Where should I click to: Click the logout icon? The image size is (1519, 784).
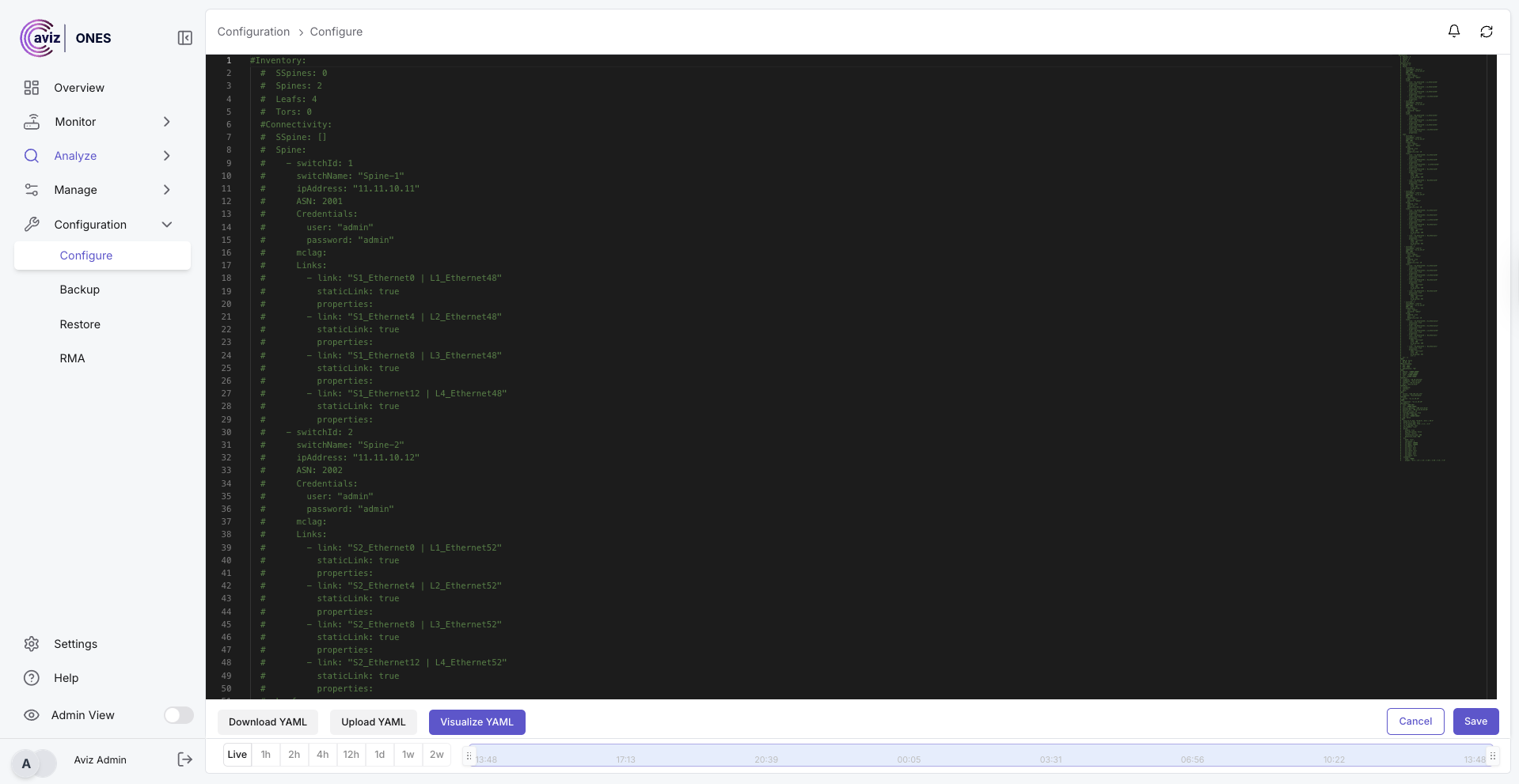coord(184,759)
